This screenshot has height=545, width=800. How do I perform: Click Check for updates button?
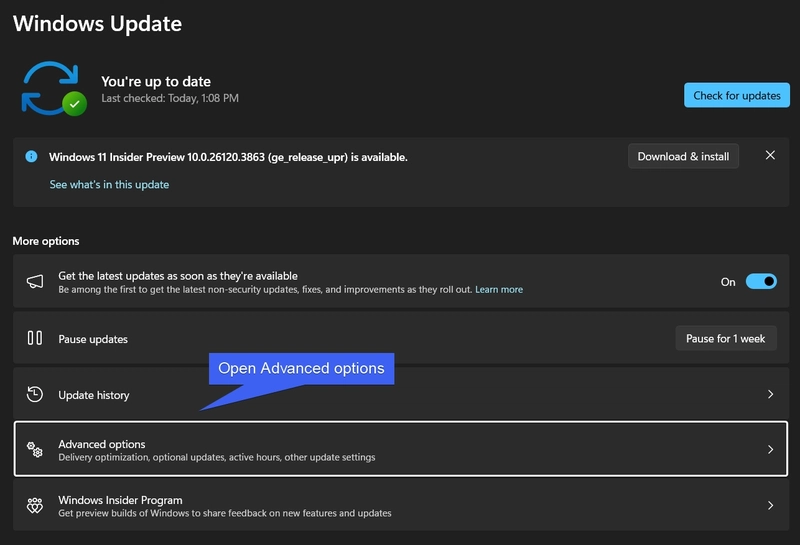[x=737, y=95]
